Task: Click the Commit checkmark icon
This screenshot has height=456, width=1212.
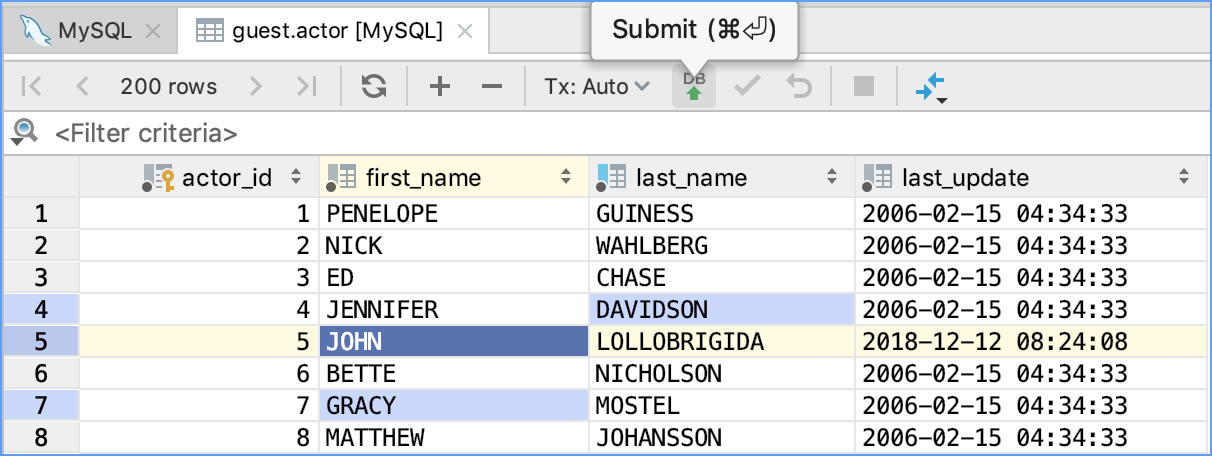Action: [746, 87]
